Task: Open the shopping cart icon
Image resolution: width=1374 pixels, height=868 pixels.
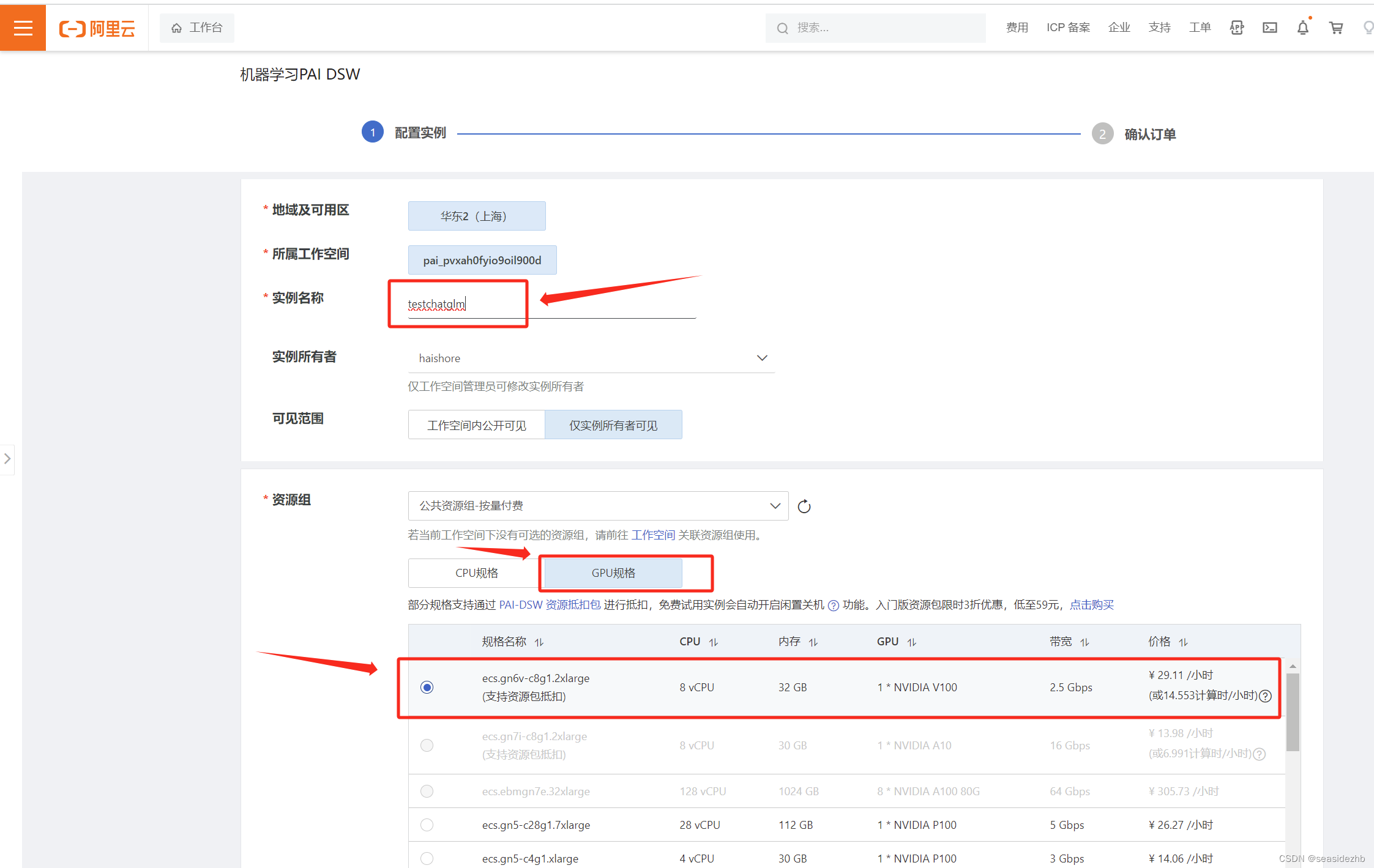Action: point(1335,28)
